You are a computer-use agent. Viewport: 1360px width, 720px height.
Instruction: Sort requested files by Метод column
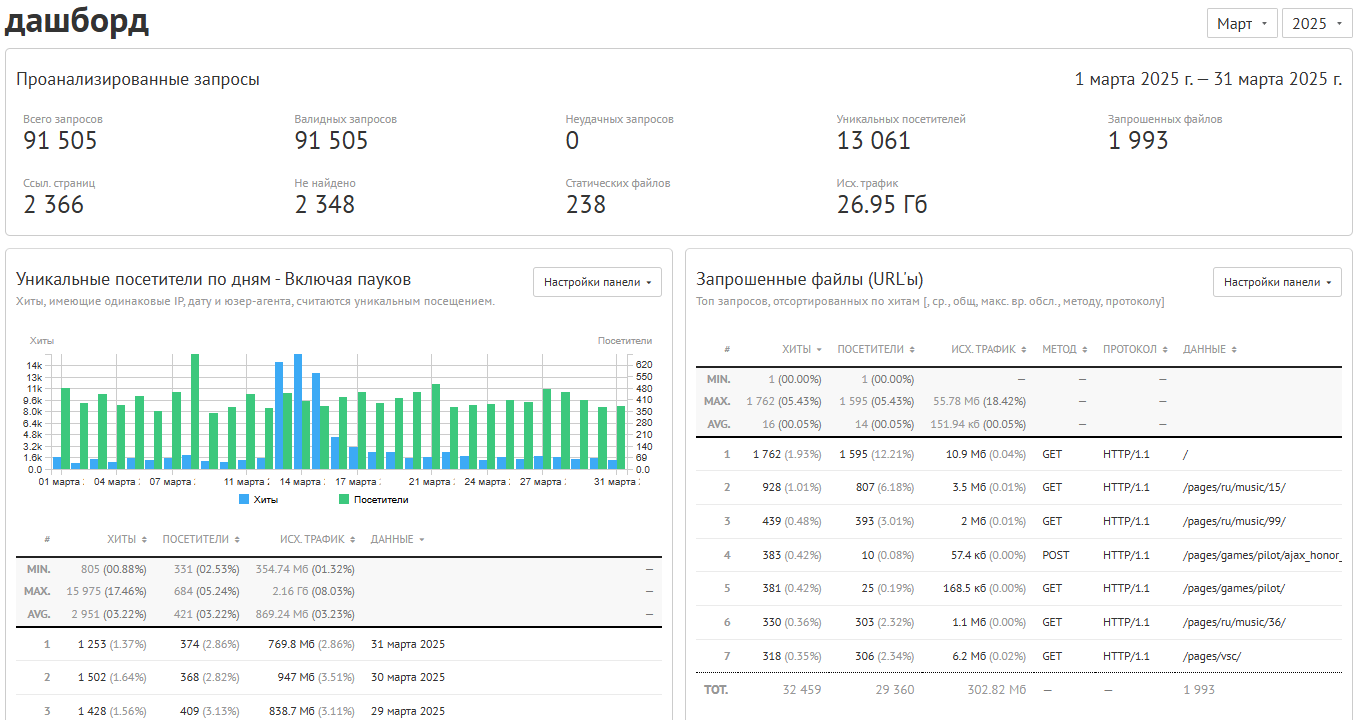[x=1065, y=349]
